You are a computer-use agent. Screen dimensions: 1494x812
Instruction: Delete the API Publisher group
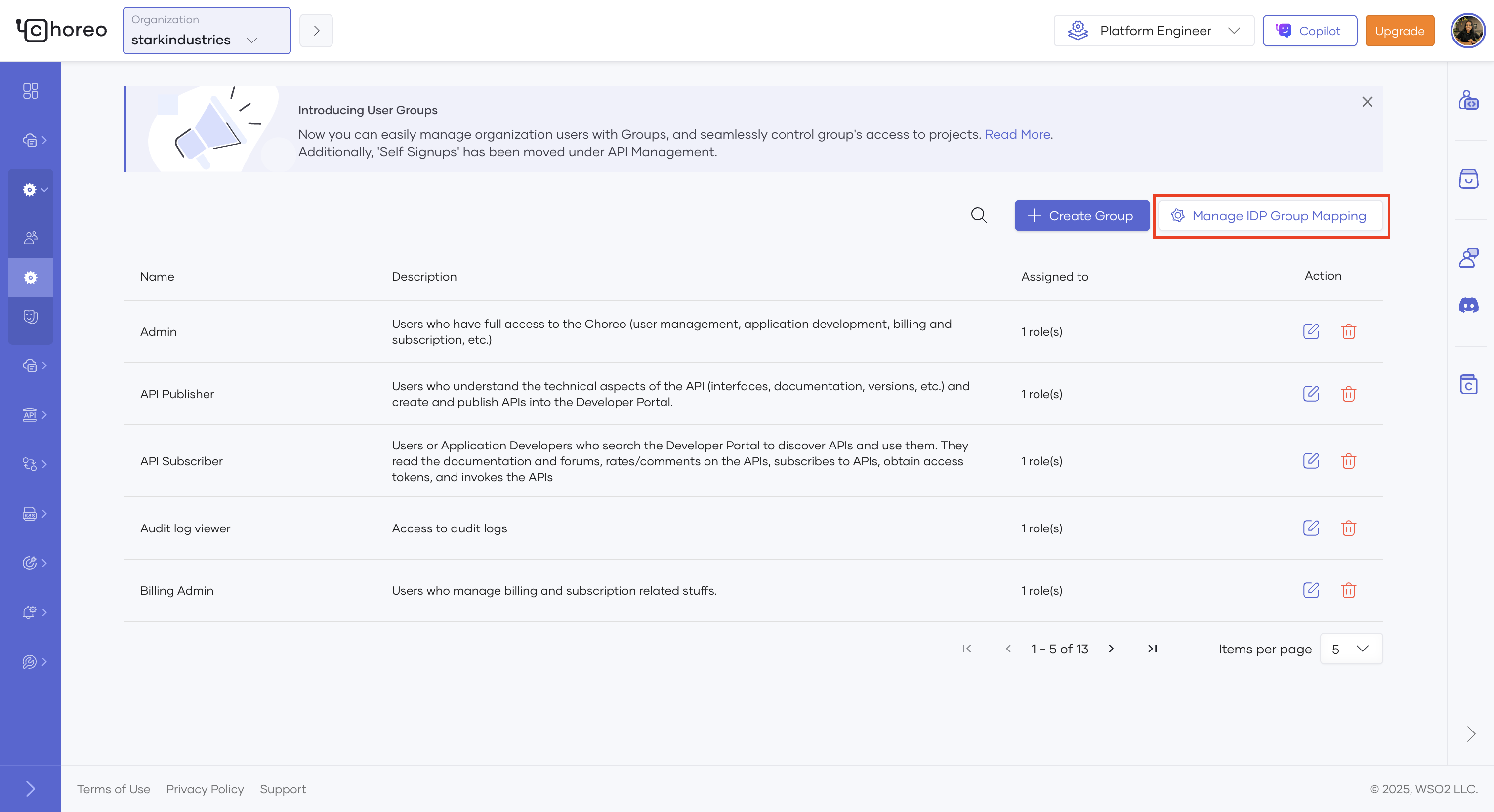coord(1348,394)
